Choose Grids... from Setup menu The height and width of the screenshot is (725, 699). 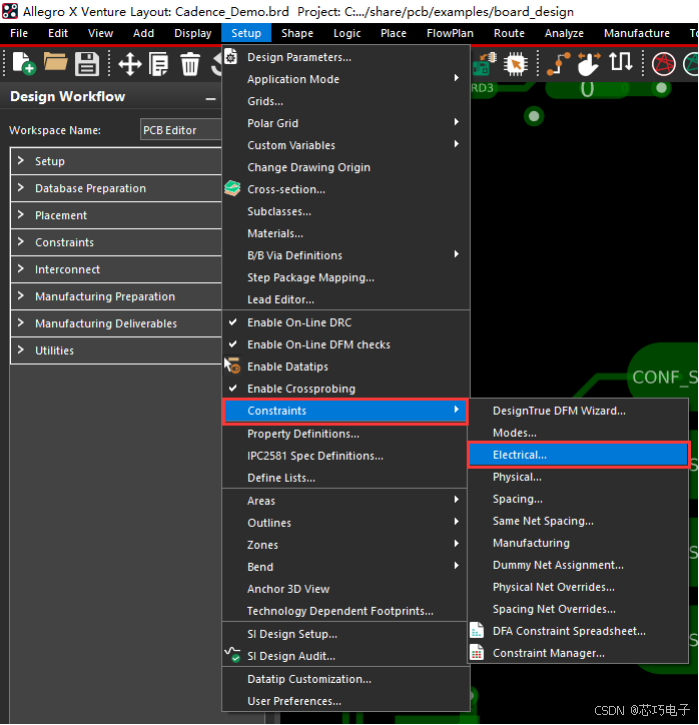[x=346, y=101]
